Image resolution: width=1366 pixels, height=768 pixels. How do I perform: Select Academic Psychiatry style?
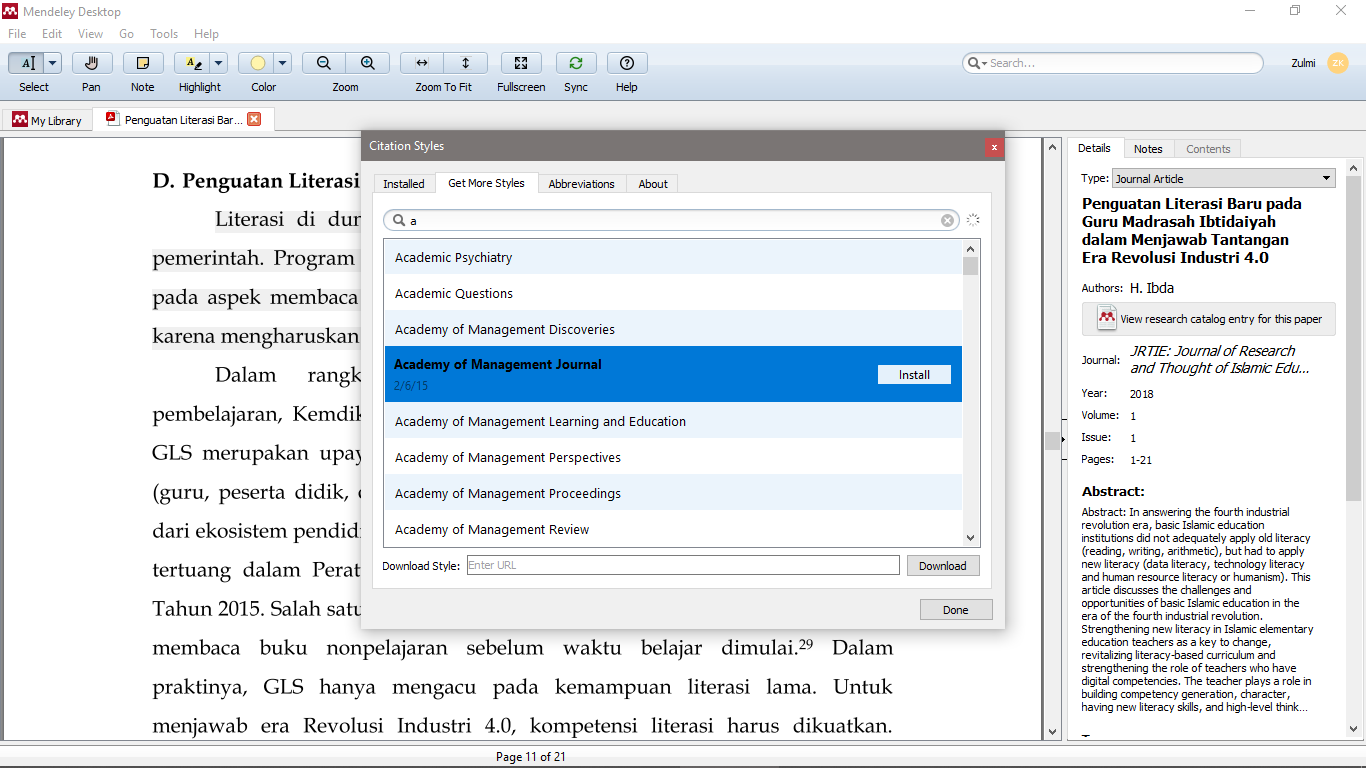pyautogui.click(x=673, y=257)
